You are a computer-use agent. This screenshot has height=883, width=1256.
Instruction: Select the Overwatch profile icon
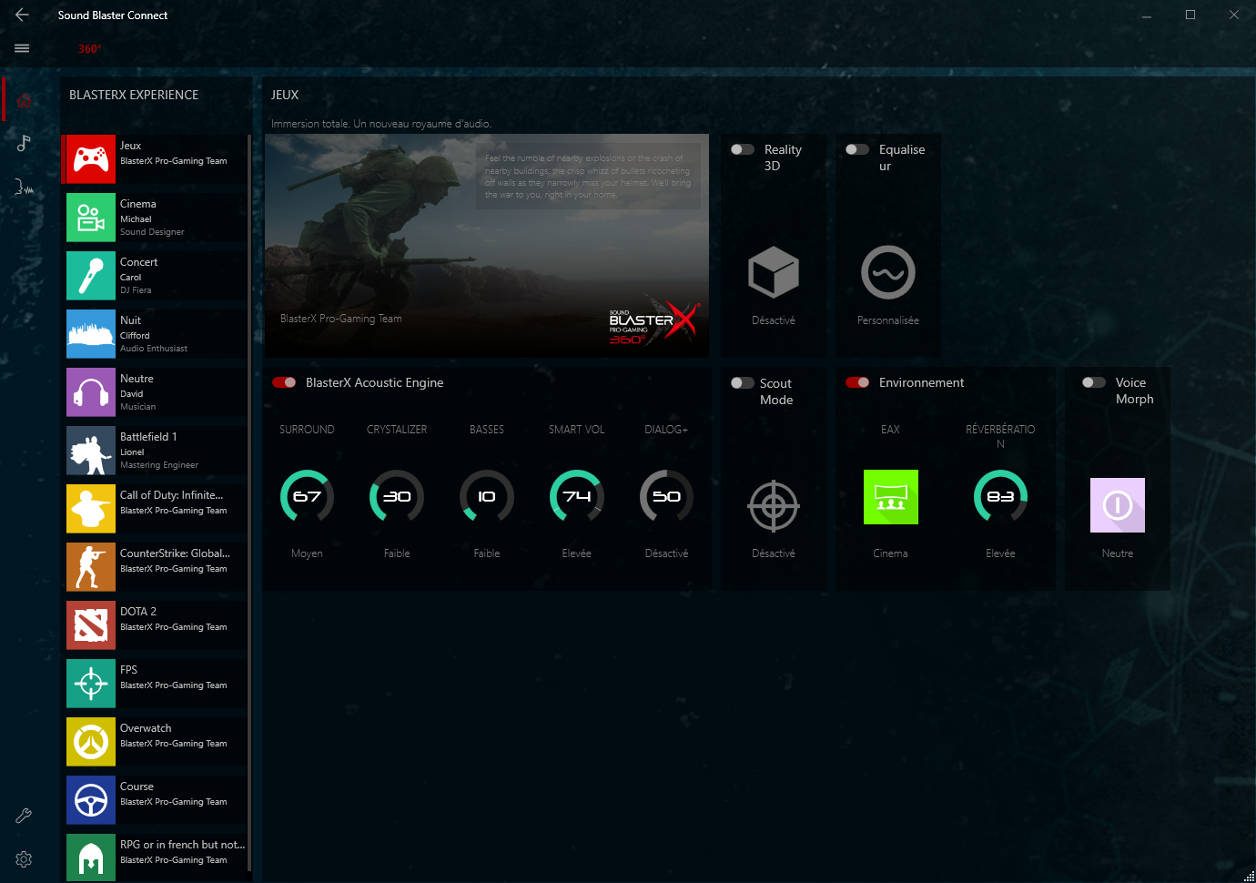[x=91, y=742]
